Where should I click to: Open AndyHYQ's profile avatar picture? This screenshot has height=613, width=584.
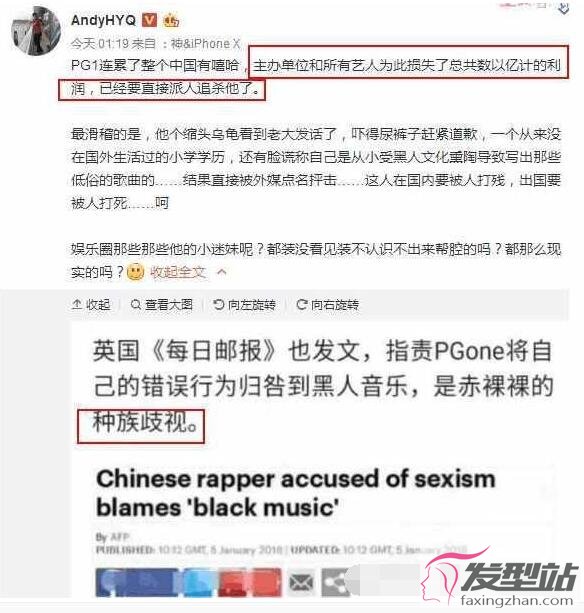coord(36,31)
